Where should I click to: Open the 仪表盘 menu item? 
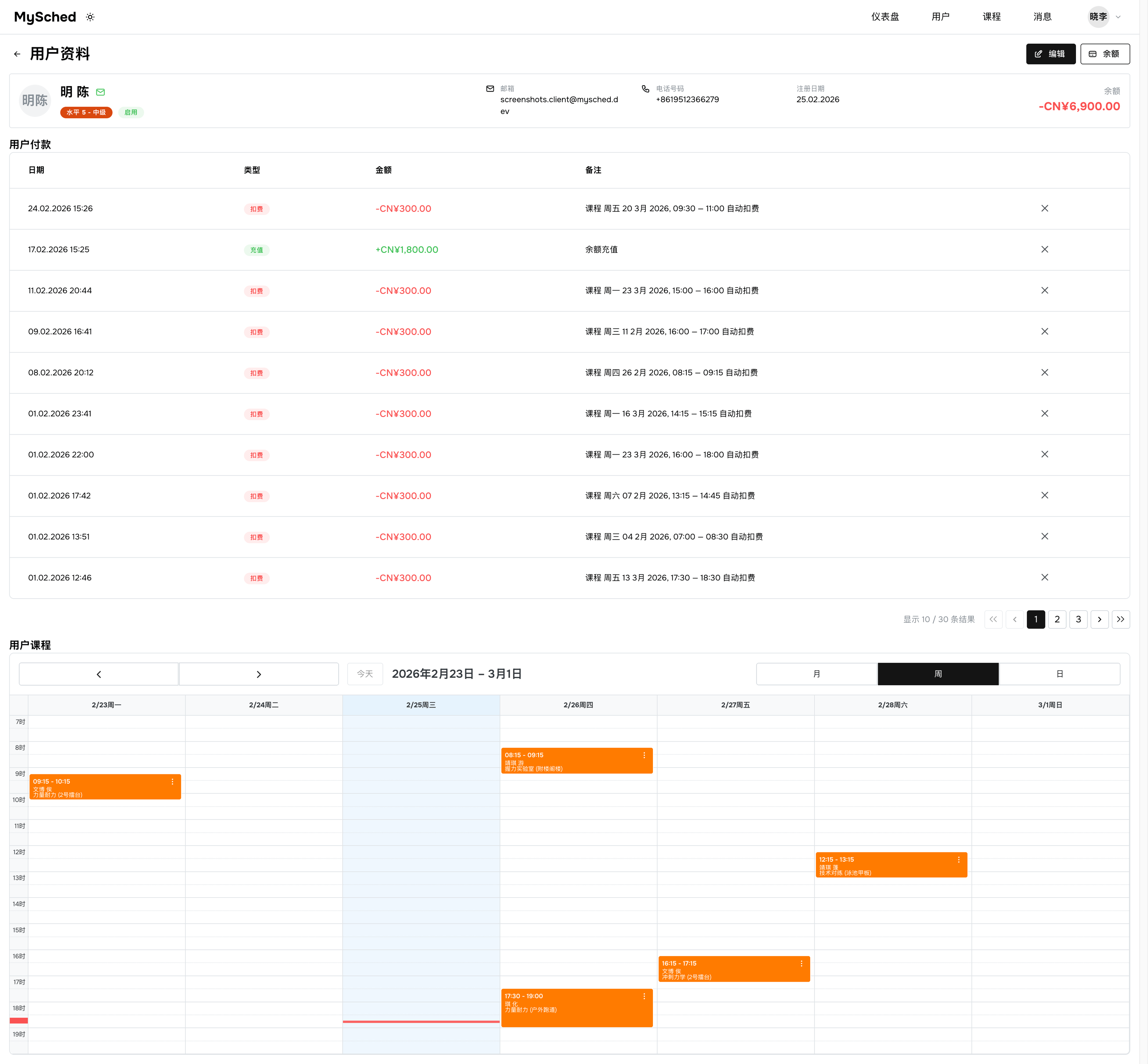point(885,17)
